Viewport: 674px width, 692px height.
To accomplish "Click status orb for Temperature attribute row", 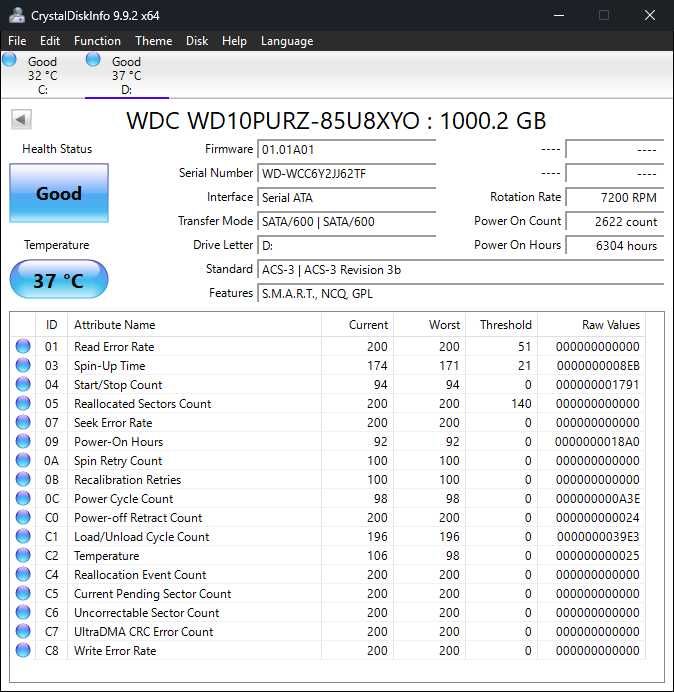I will coord(23,555).
